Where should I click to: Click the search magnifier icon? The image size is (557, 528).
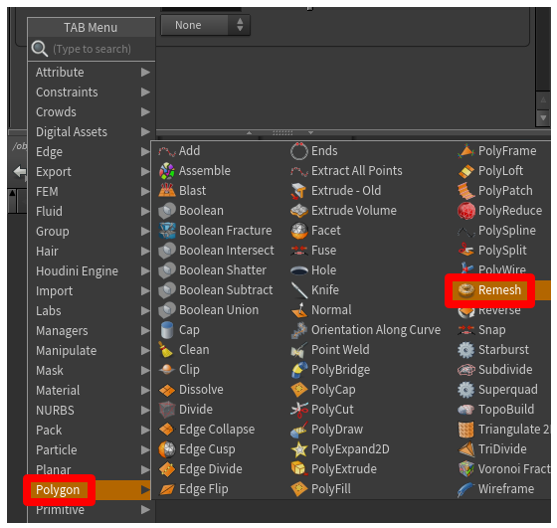point(39,49)
